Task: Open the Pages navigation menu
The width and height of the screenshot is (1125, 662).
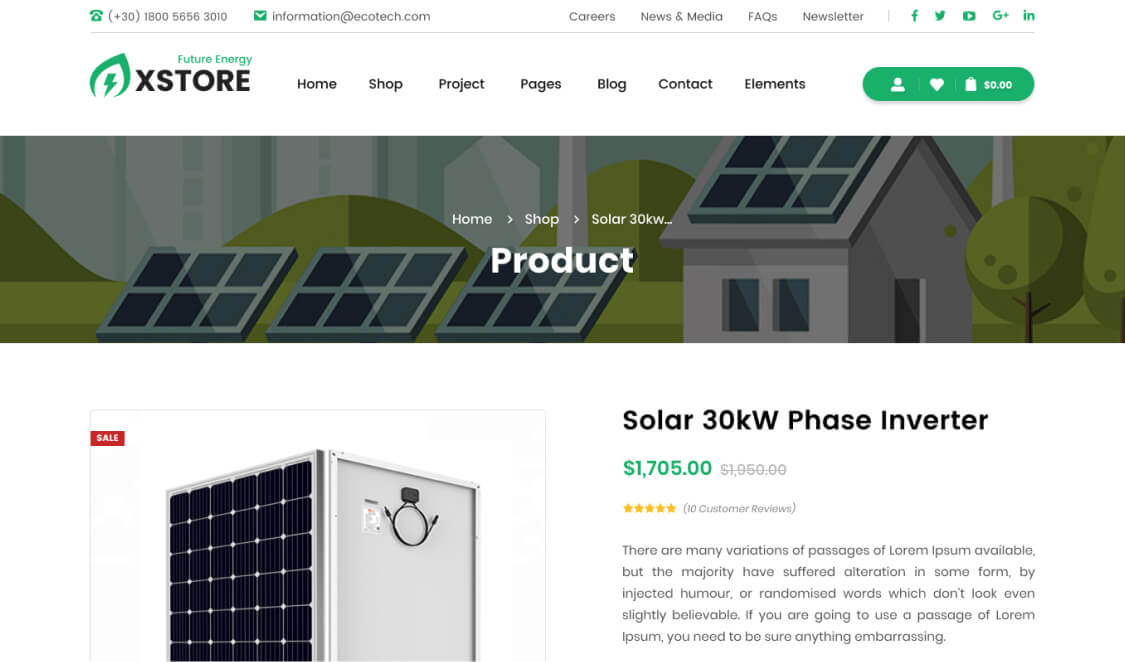Action: click(540, 84)
